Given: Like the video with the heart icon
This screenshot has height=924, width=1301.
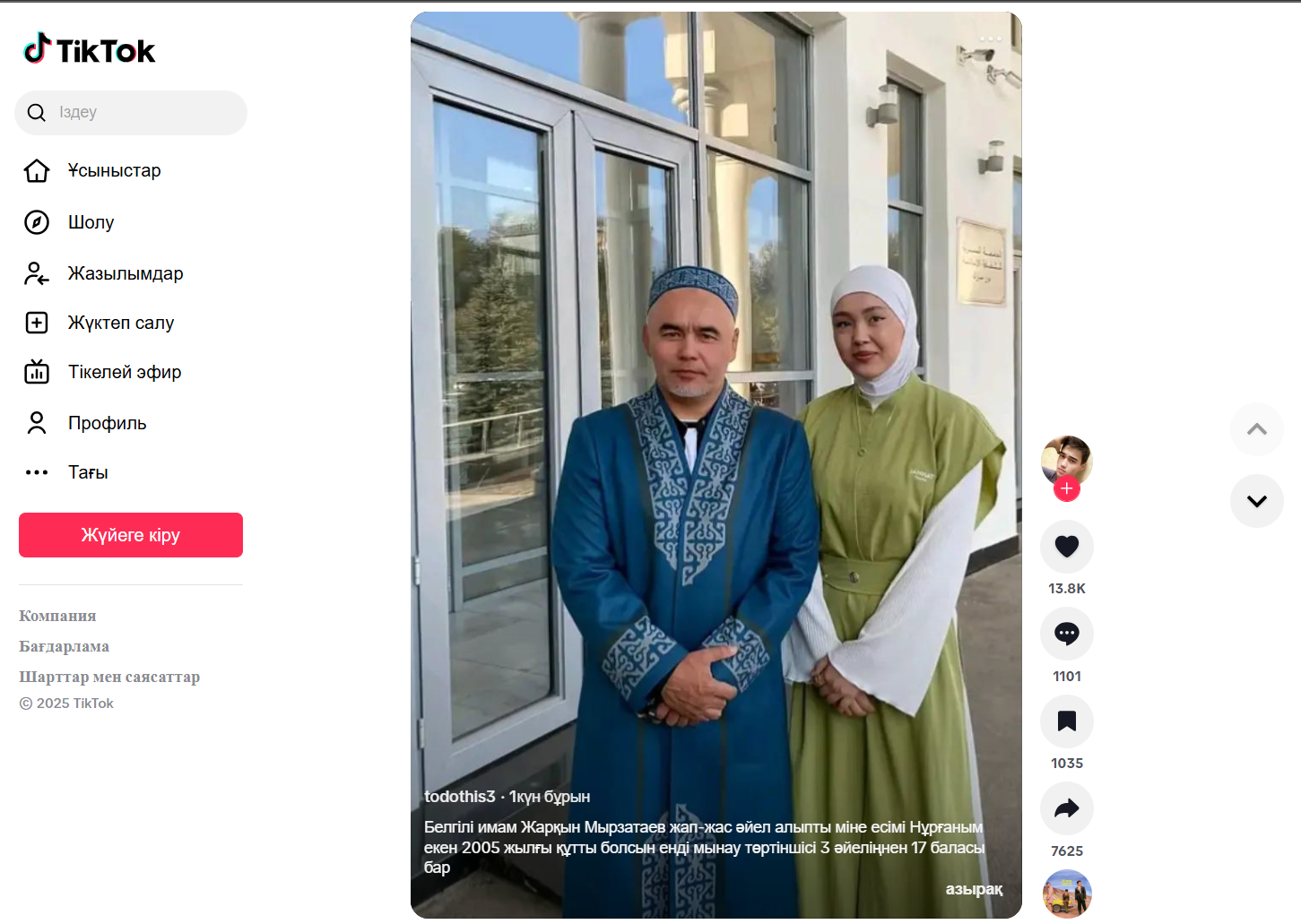Looking at the screenshot, I should [x=1066, y=546].
